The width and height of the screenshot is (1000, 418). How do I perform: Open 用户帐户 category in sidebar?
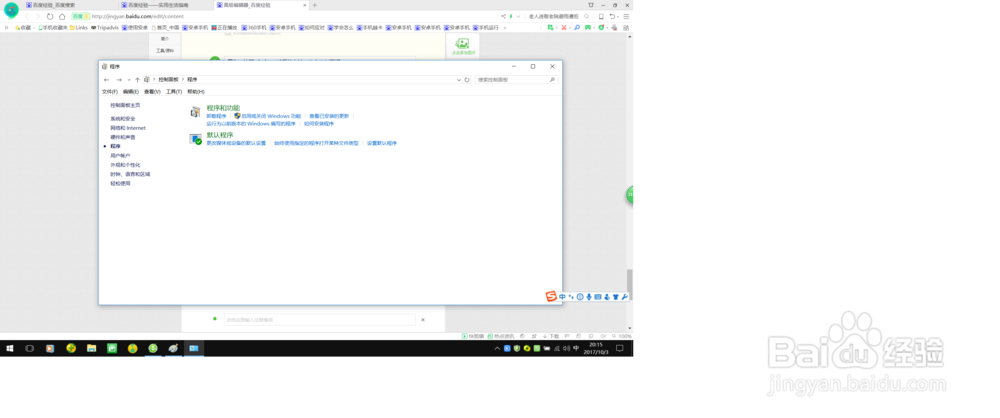[x=120, y=156]
